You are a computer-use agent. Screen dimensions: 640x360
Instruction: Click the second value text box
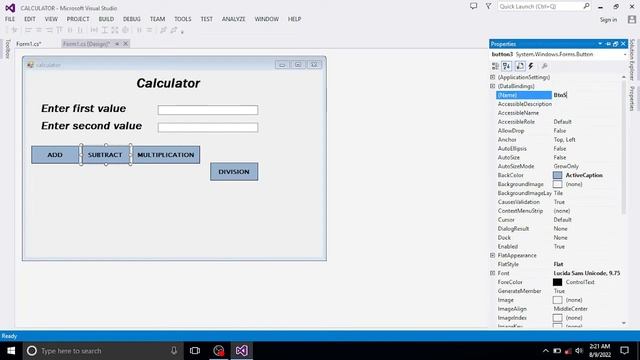(x=208, y=127)
